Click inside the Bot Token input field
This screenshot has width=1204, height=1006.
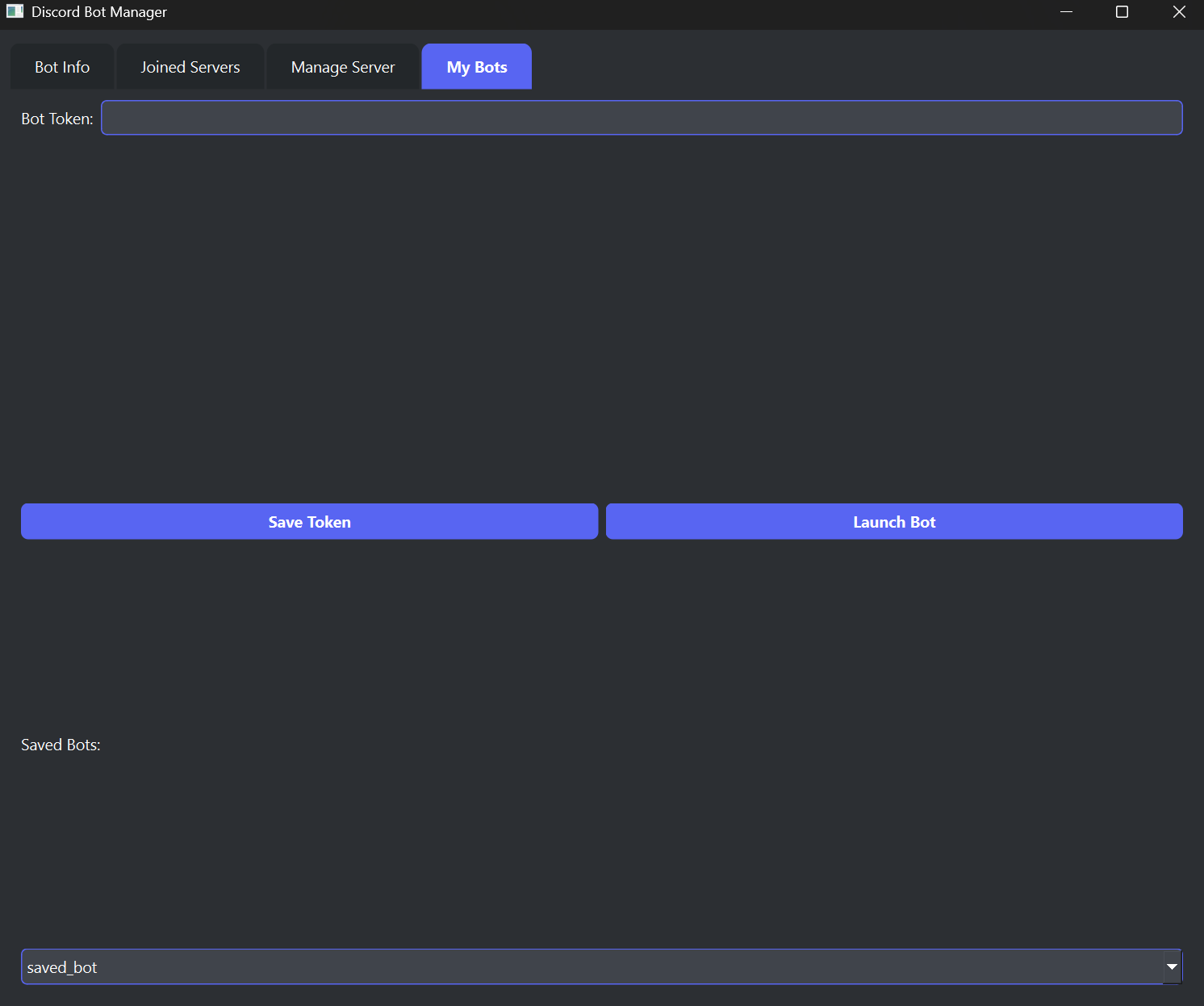(x=642, y=118)
